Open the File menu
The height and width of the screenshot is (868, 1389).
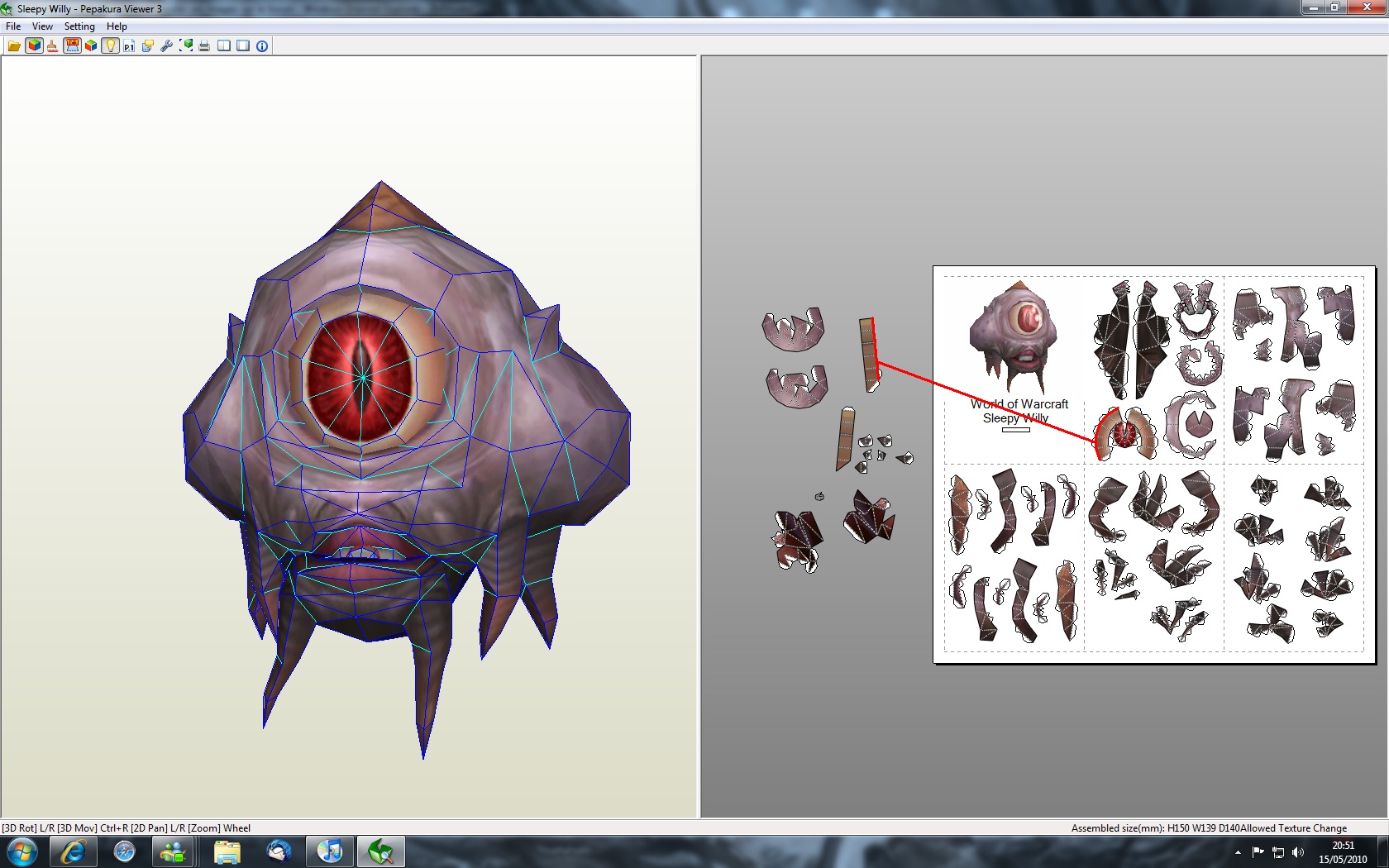pyautogui.click(x=13, y=26)
